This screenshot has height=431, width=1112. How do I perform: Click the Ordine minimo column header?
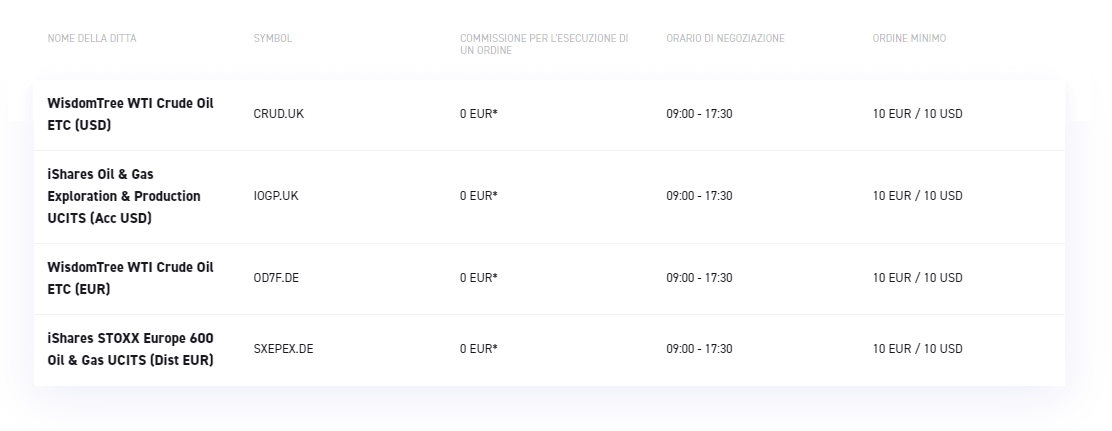[x=909, y=38]
